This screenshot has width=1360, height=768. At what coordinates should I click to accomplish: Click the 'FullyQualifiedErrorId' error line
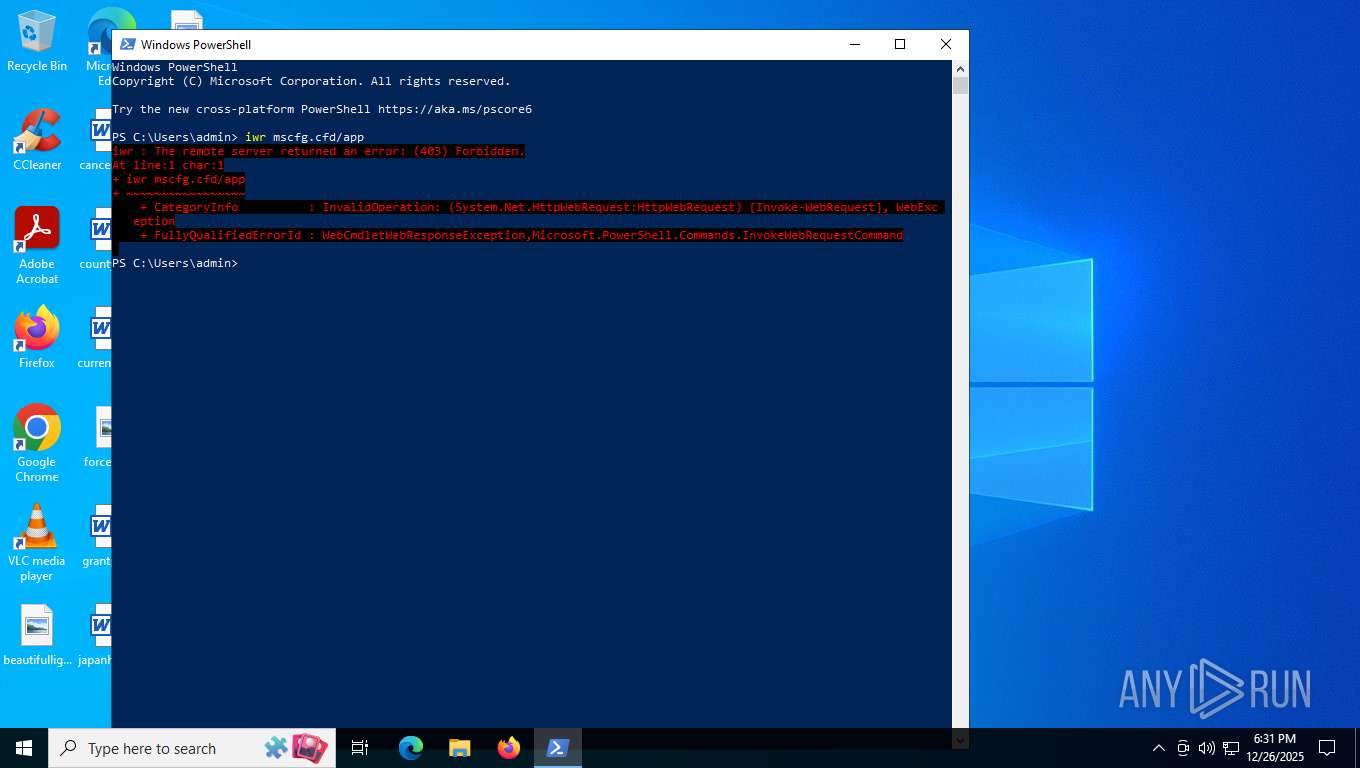pyautogui.click(x=521, y=235)
